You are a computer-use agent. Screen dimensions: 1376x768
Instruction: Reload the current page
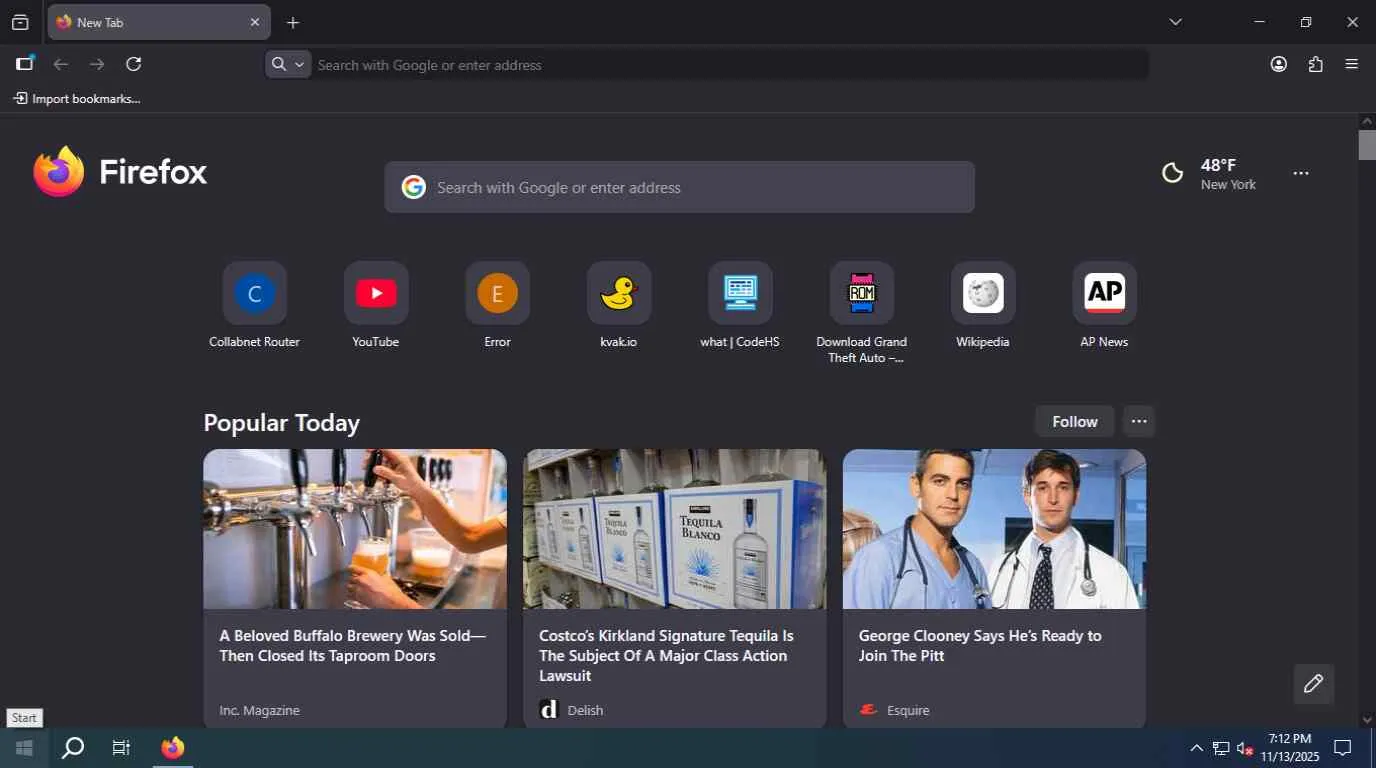(x=134, y=64)
